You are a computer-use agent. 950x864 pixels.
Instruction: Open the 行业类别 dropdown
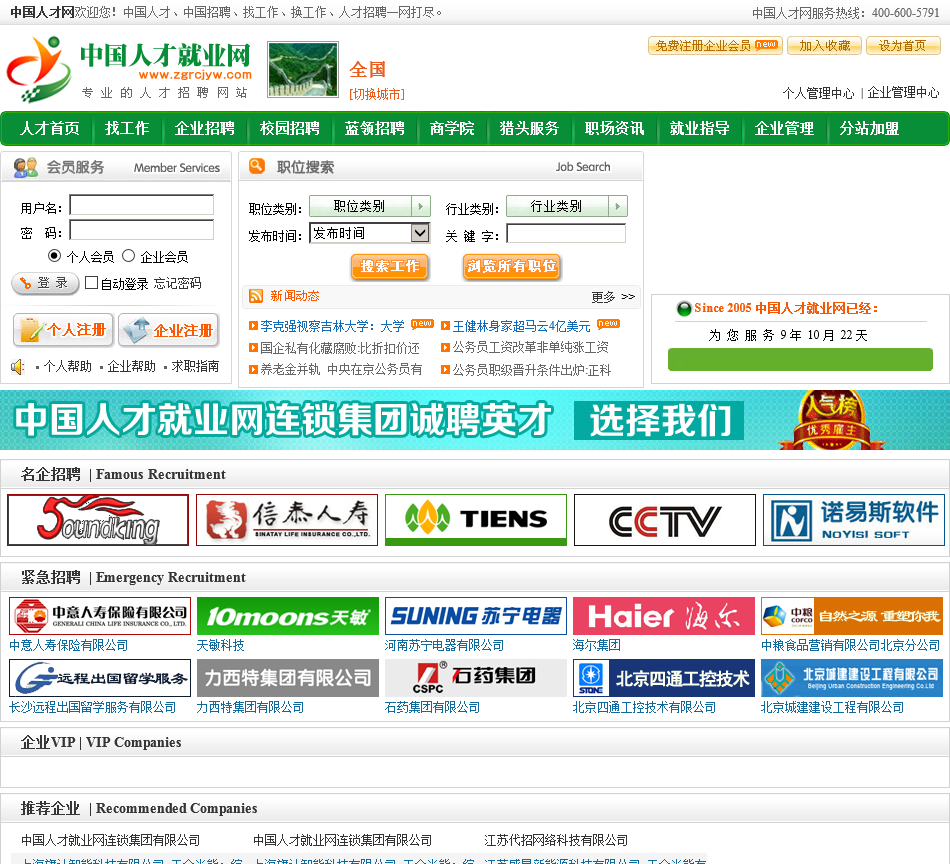[x=566, y=206]
